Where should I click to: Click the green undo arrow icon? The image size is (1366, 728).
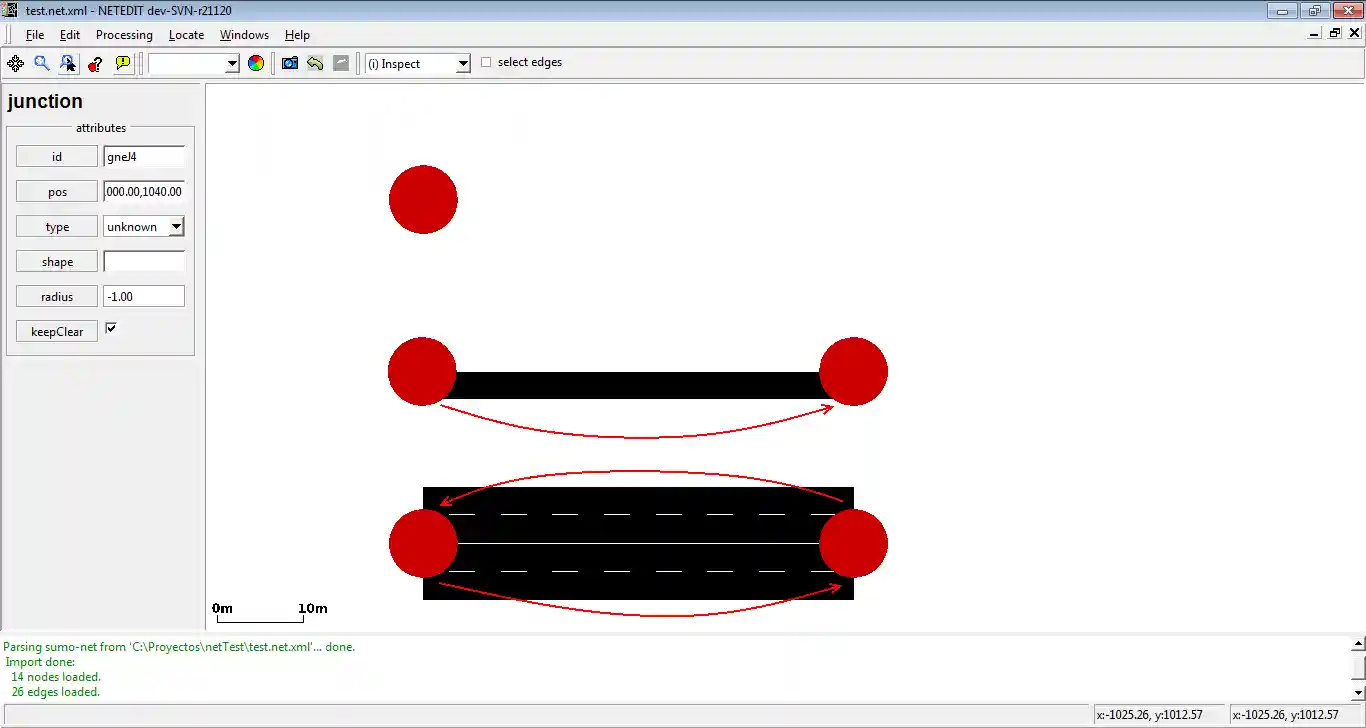coord(315,63)
